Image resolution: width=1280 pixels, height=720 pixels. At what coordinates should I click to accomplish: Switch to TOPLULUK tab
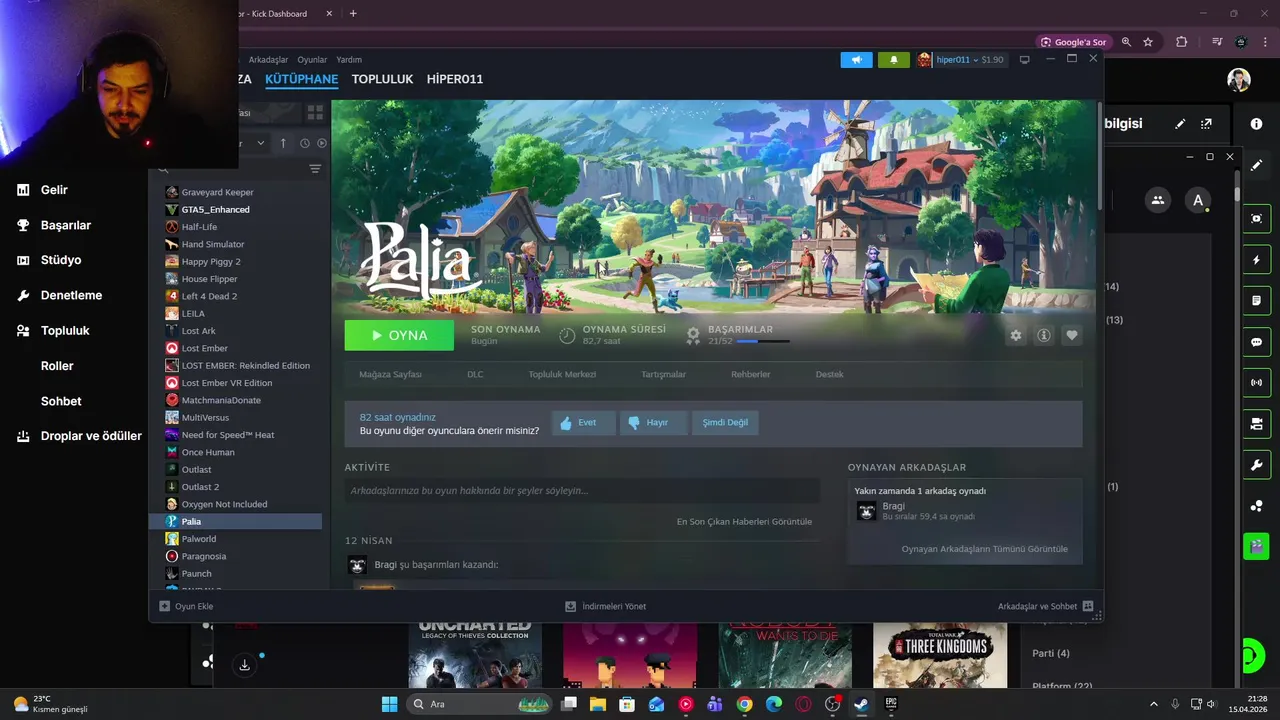tap(382, 79)
